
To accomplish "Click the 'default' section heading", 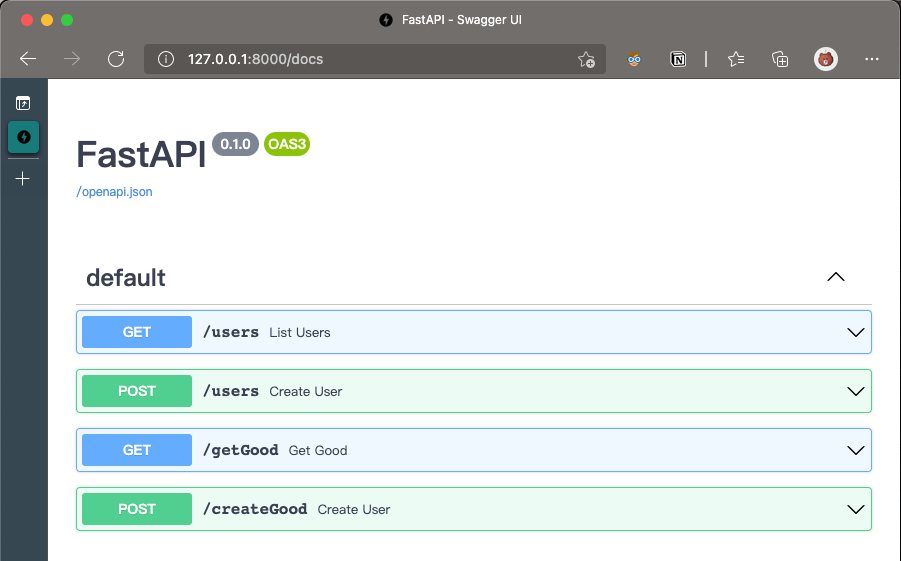I will [126, 278].
